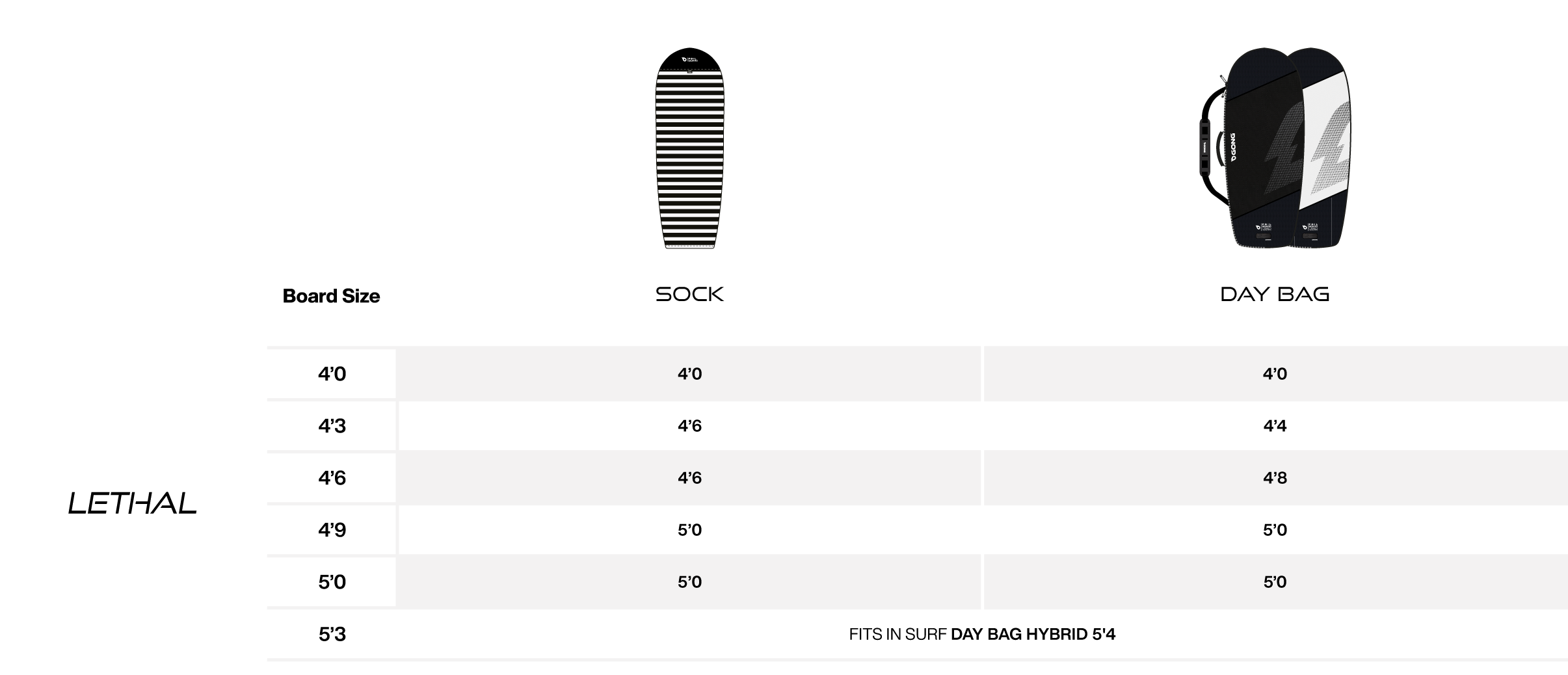
Task: Select the DAY BAG column heading
Action: pyautogui.click(x=1275, y=295)
